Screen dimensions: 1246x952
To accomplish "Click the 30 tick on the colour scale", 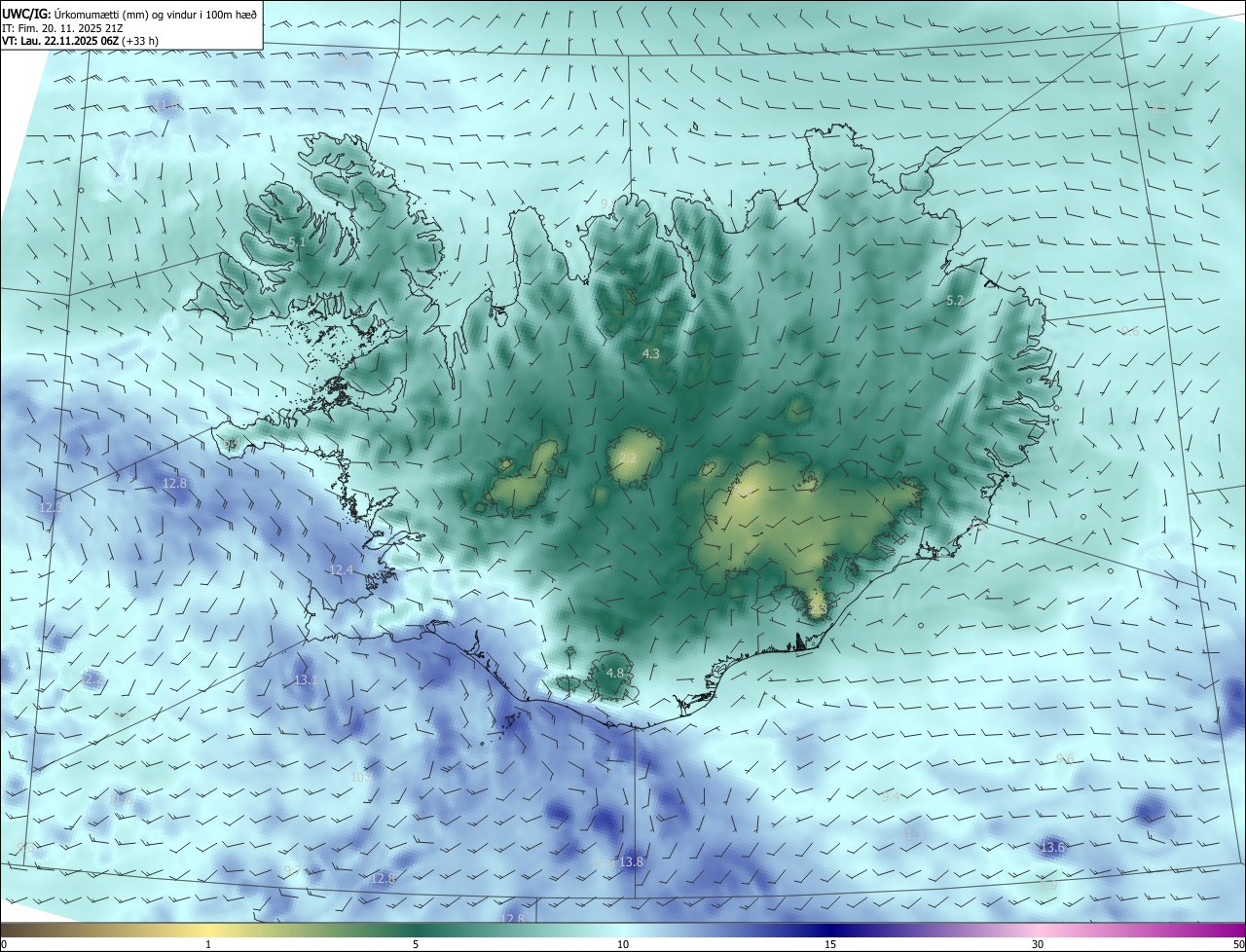I will (x=1038, y=944).
